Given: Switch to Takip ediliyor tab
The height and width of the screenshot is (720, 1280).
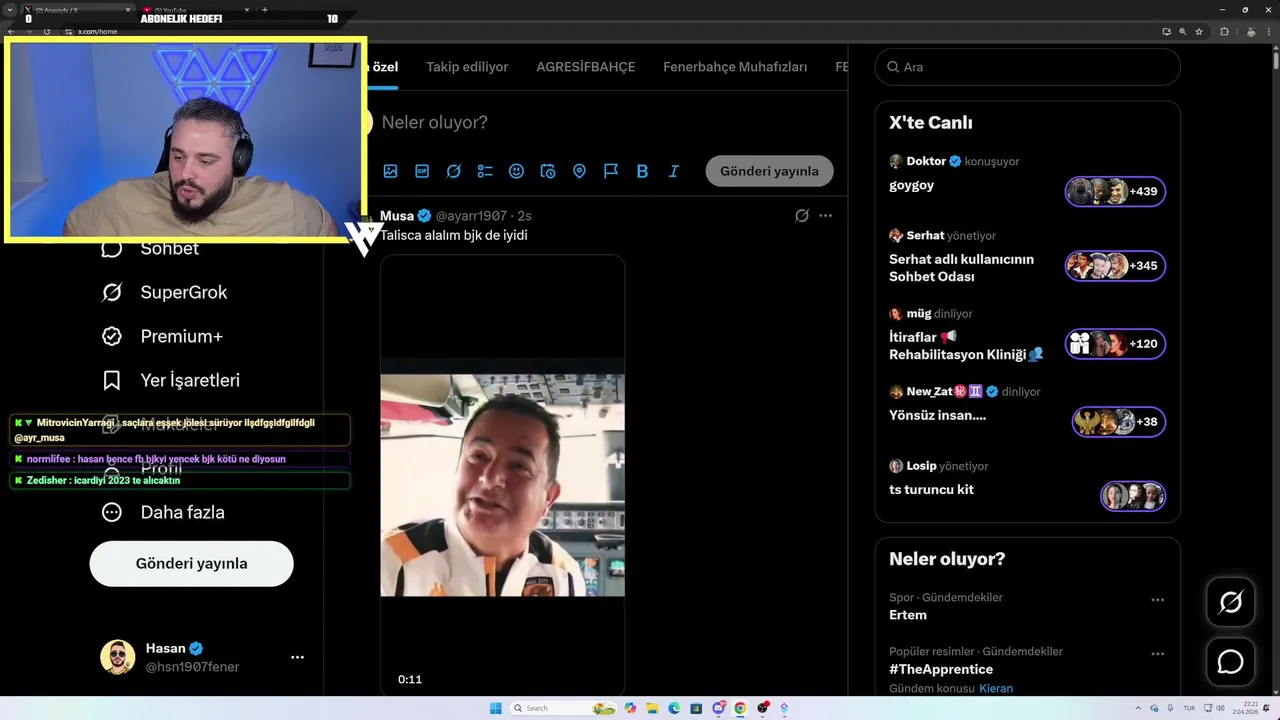Looking at the screenshot, I should click(467, 67).
